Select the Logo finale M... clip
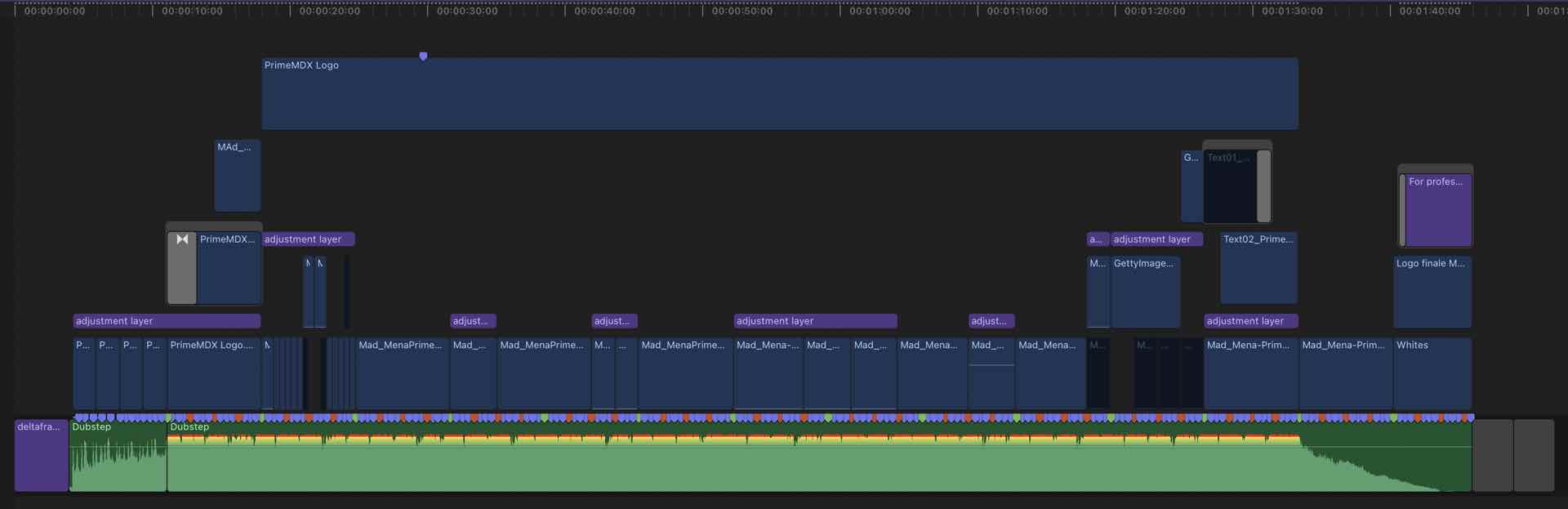 click(x=1432, y=292)
